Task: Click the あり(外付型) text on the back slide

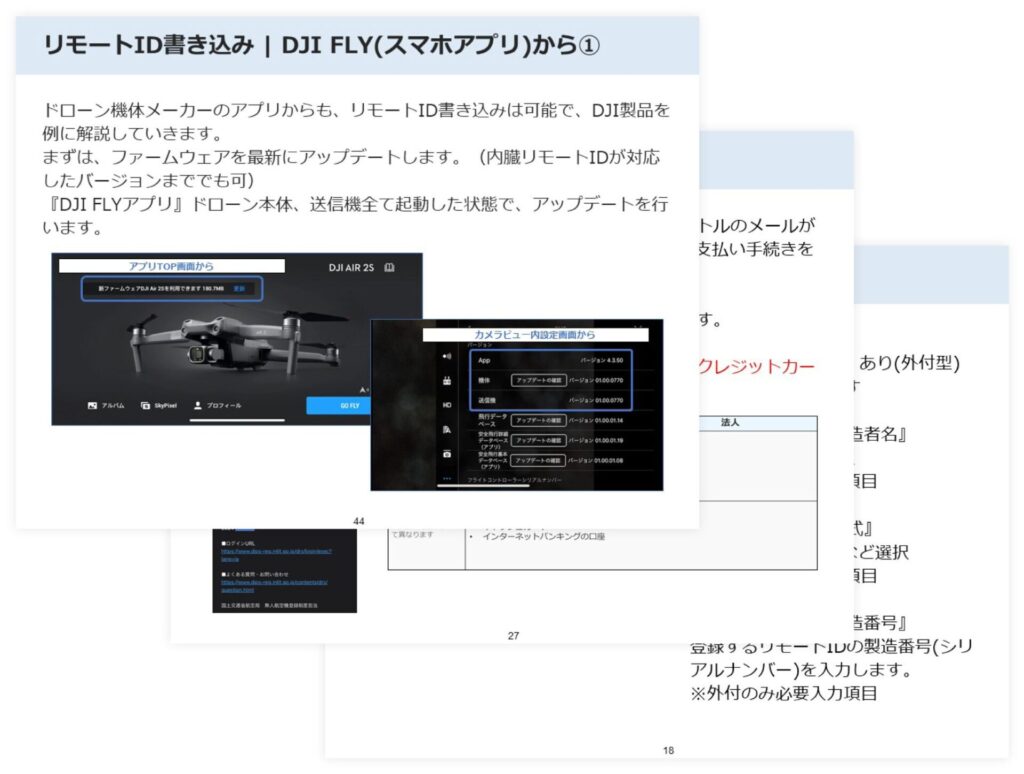Action: pyautogui.click(x=909, y=363)
